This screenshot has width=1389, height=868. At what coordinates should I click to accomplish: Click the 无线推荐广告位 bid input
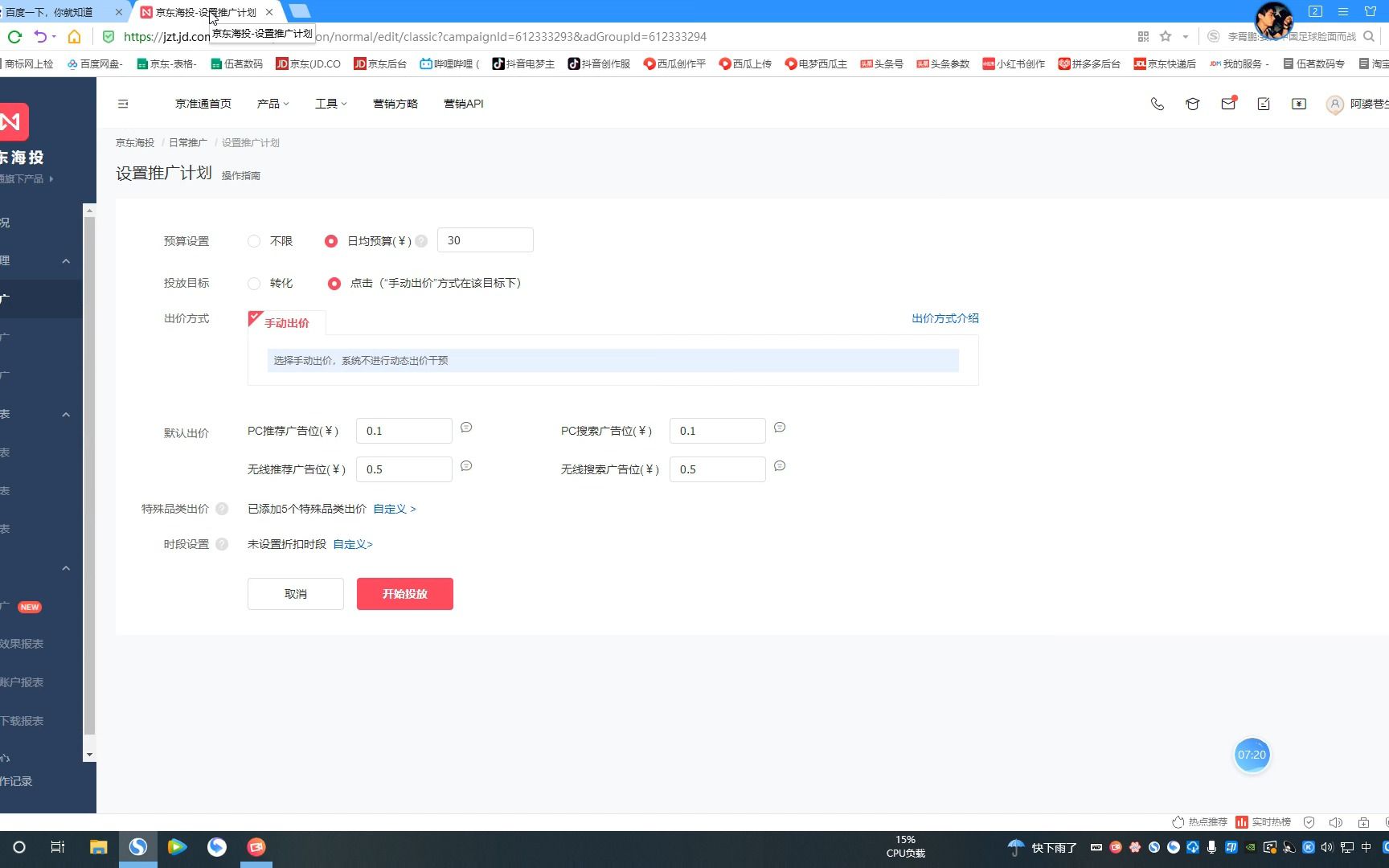tap(404, 469)
